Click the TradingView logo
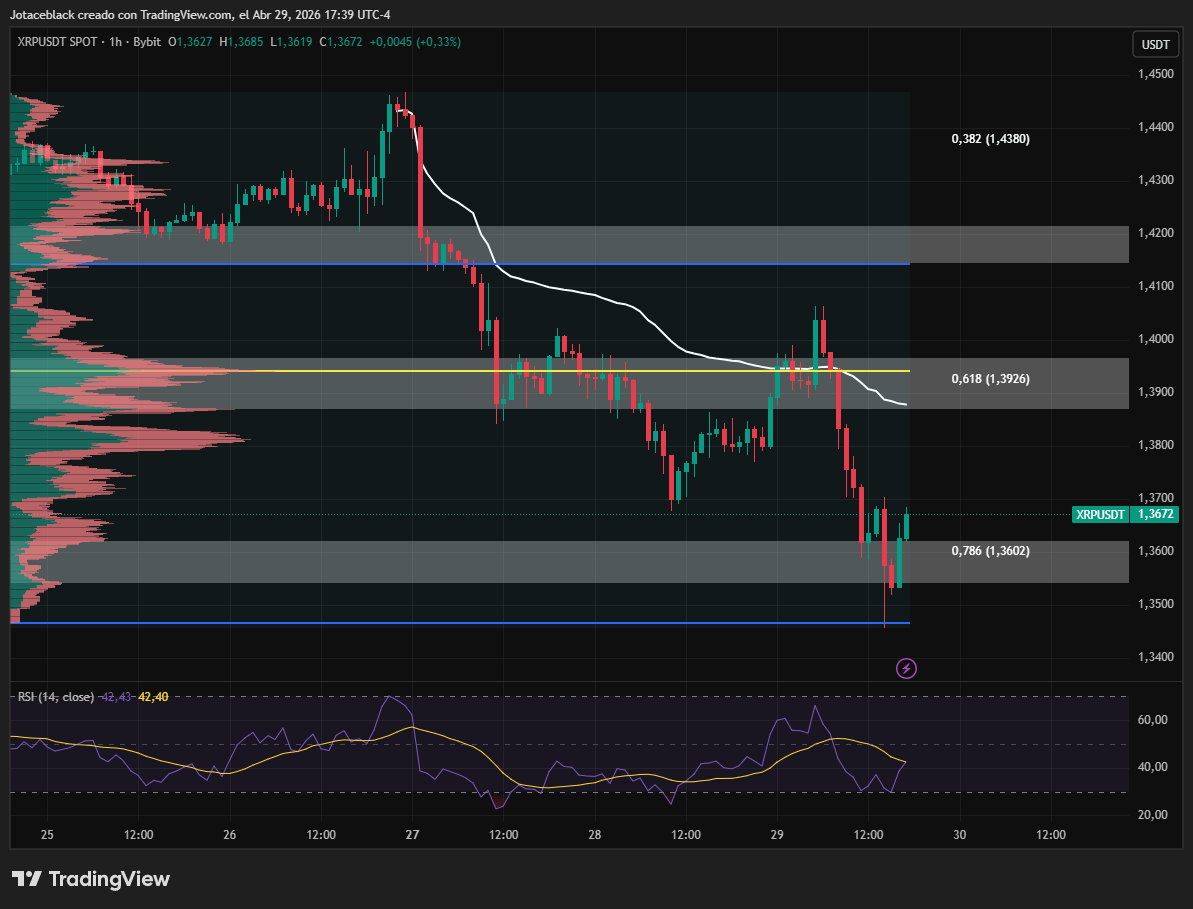Screen dimensions: 1193x909 (91, 879)
